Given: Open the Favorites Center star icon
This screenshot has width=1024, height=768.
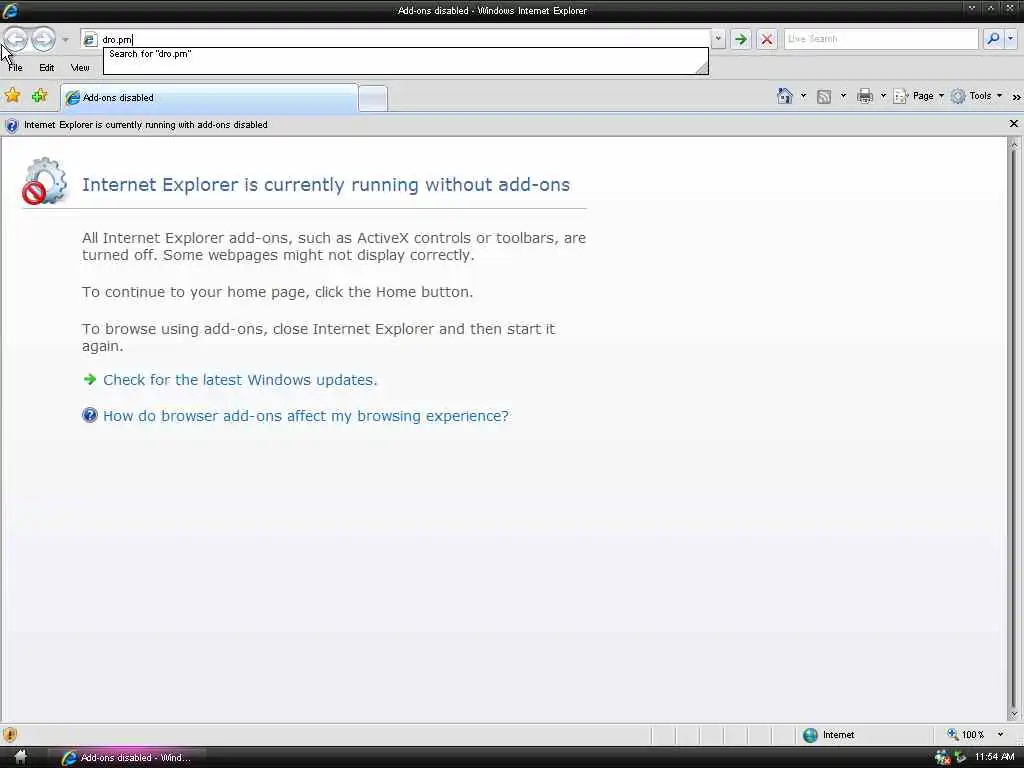Looking at the screenshot, I should click(x=12, y=96).
